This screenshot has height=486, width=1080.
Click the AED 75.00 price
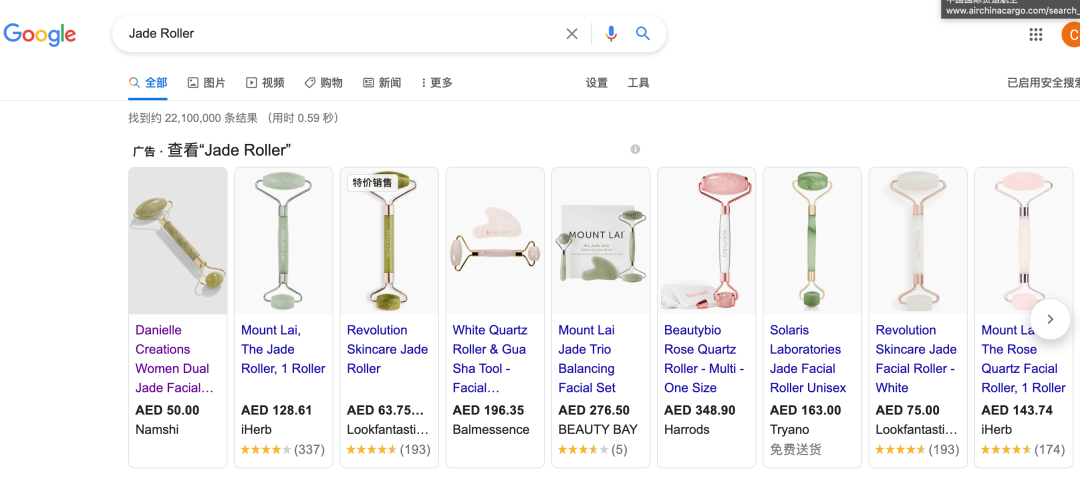[907, 410]
